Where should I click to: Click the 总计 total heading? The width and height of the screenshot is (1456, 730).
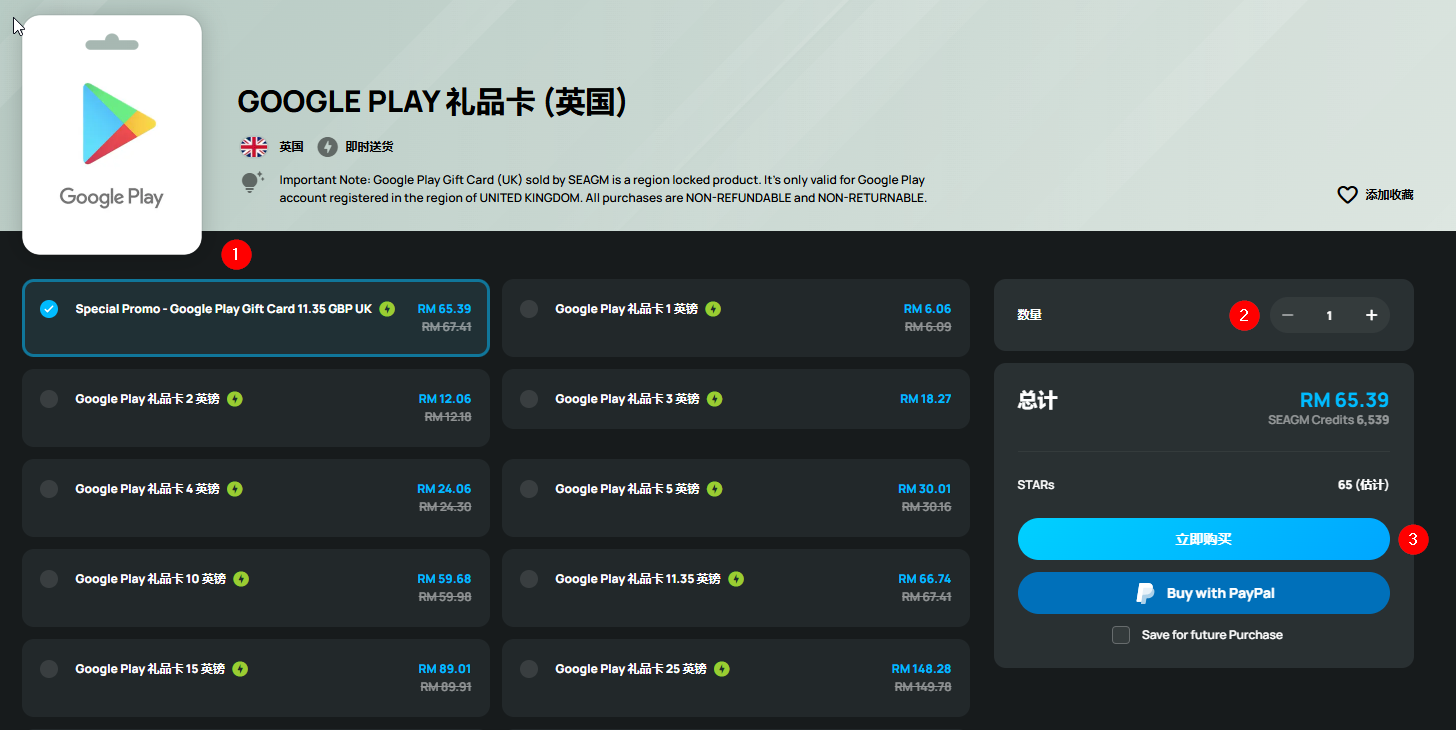[1037, 401]
